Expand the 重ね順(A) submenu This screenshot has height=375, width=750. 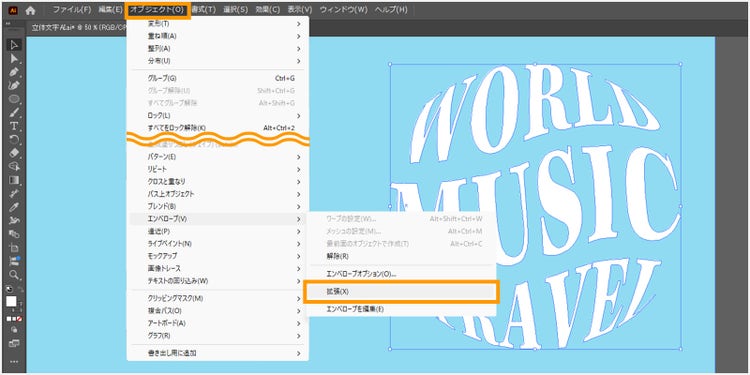218,36
